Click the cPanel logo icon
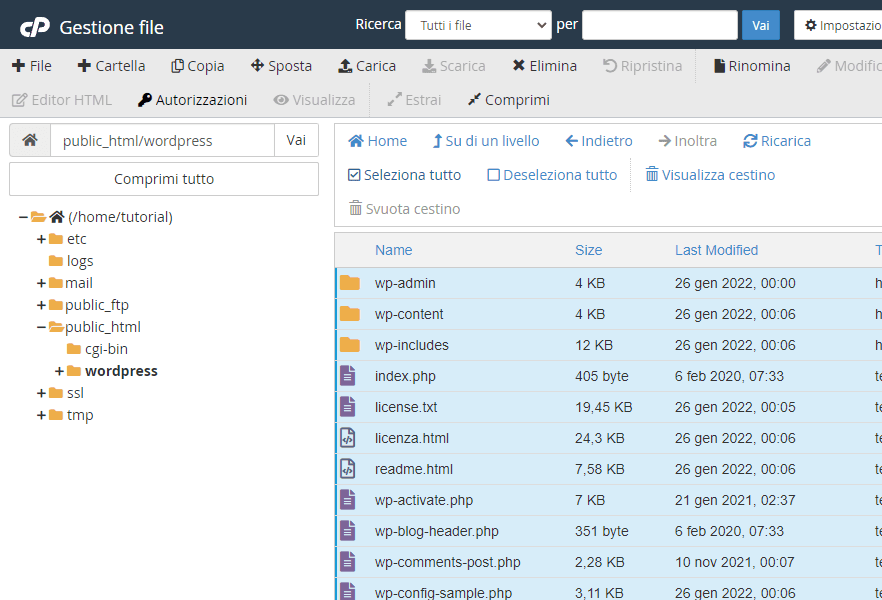The width and height of the screenshot is (882, 600). pyautogui.click(x=35, y=27)
